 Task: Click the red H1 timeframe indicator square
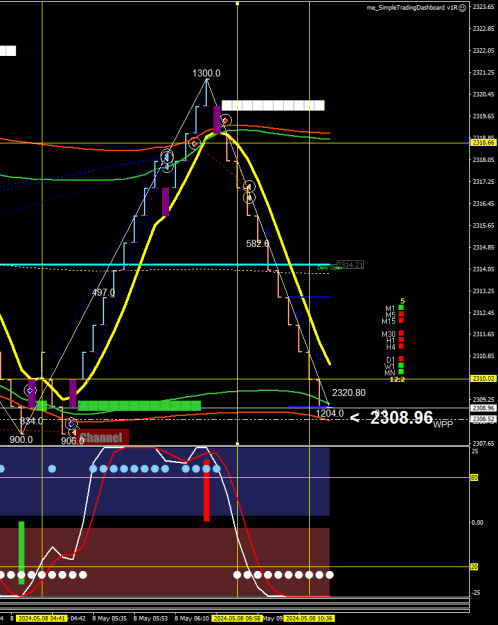[x=401, y=340]
